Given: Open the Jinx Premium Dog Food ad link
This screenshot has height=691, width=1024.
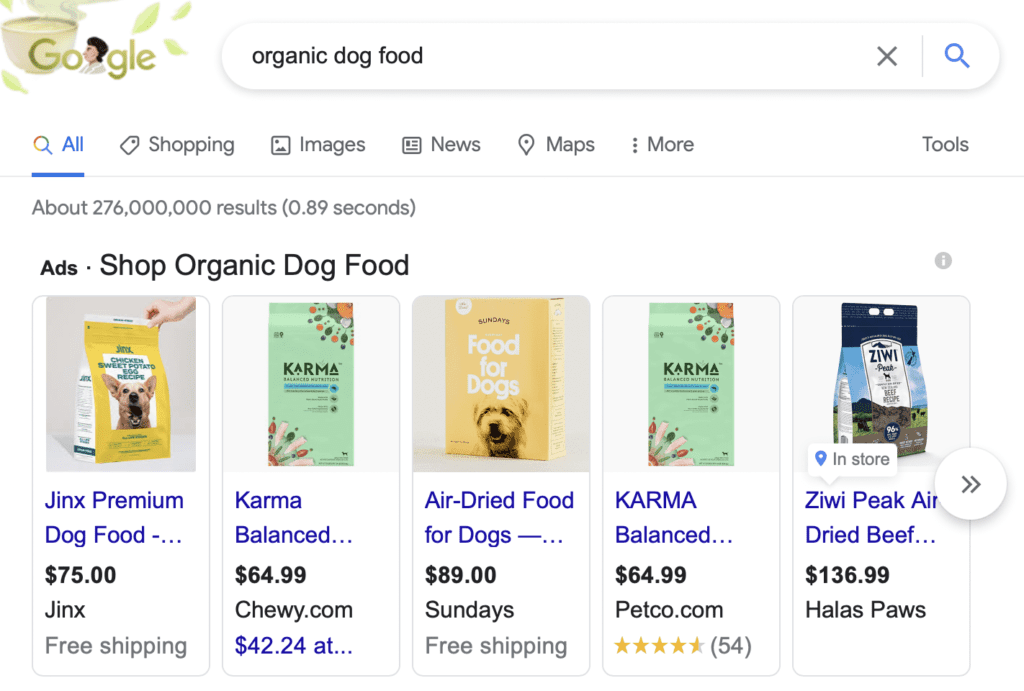Looking at the screenshot, I should click(113, 517).
